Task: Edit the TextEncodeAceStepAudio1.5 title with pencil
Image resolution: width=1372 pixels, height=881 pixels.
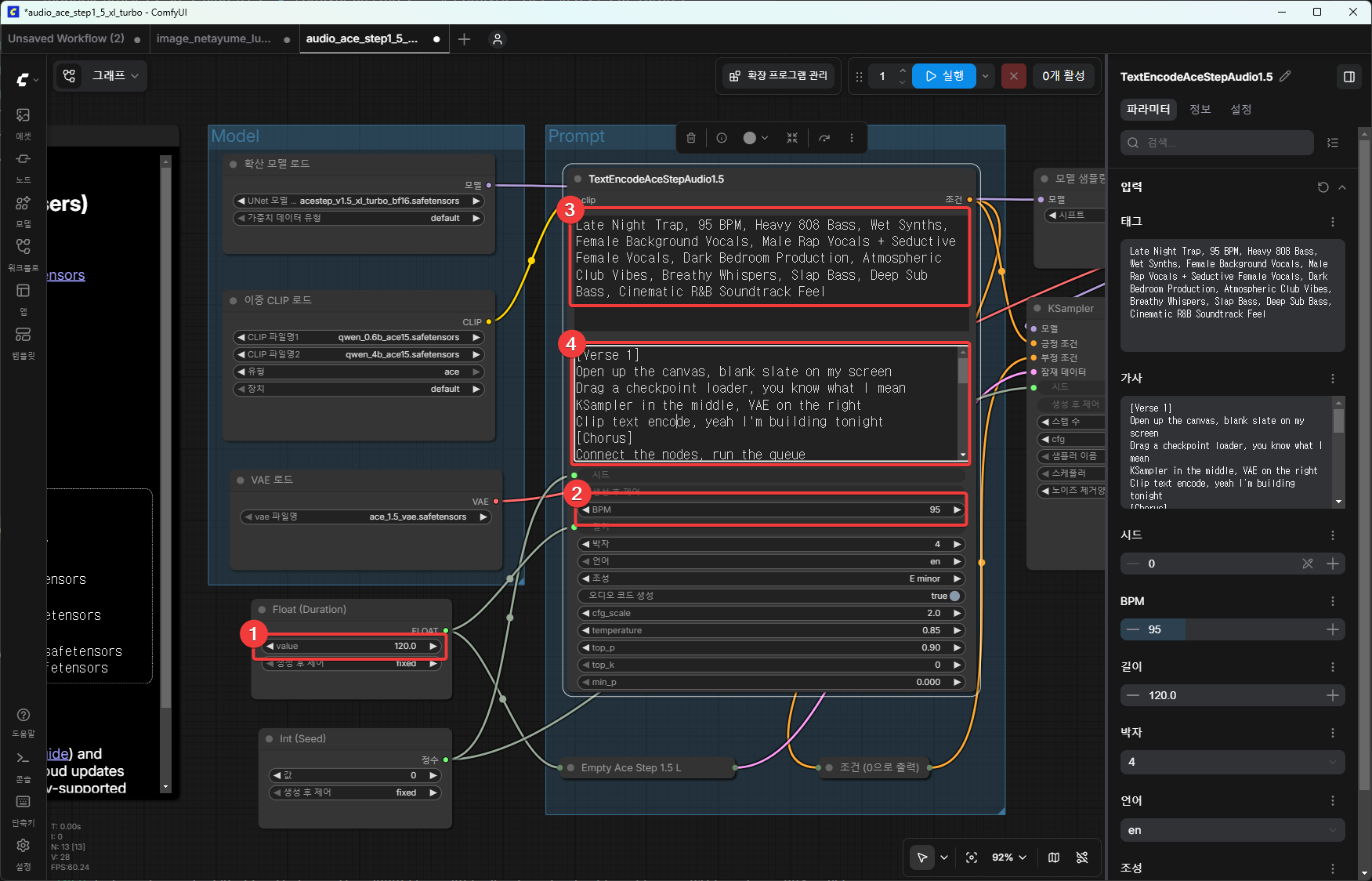Action: [x=1285, y=76]
